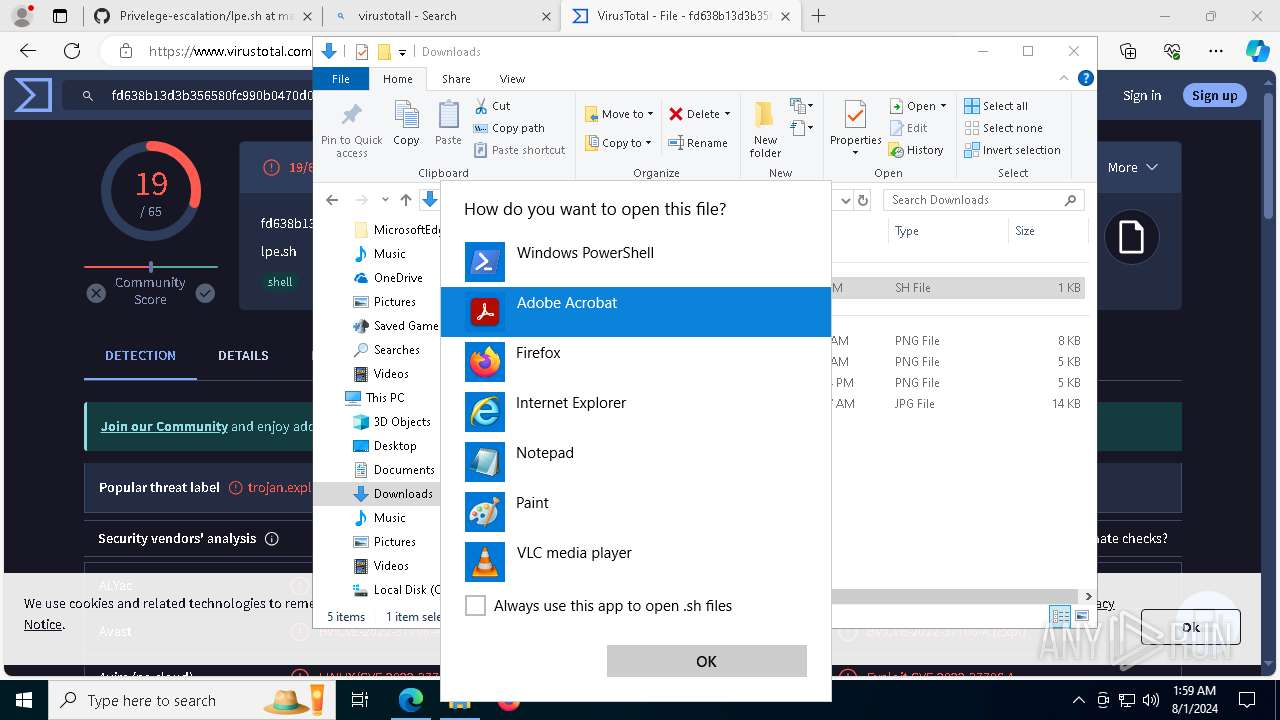The width and height of the screenshot is (1280, 720).
Task: Select Paint in the open-with list
Action: click(x=636, y=512)
